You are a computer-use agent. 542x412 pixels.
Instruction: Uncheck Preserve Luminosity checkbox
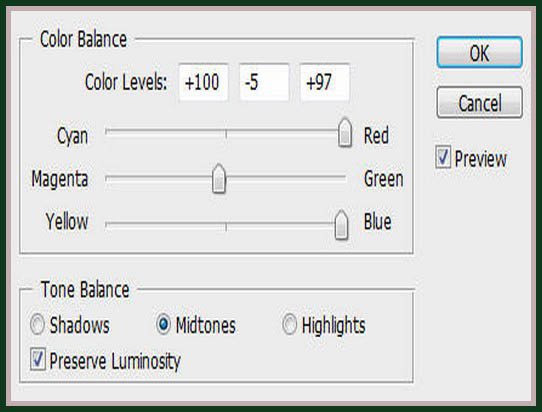tap(38, 359)
